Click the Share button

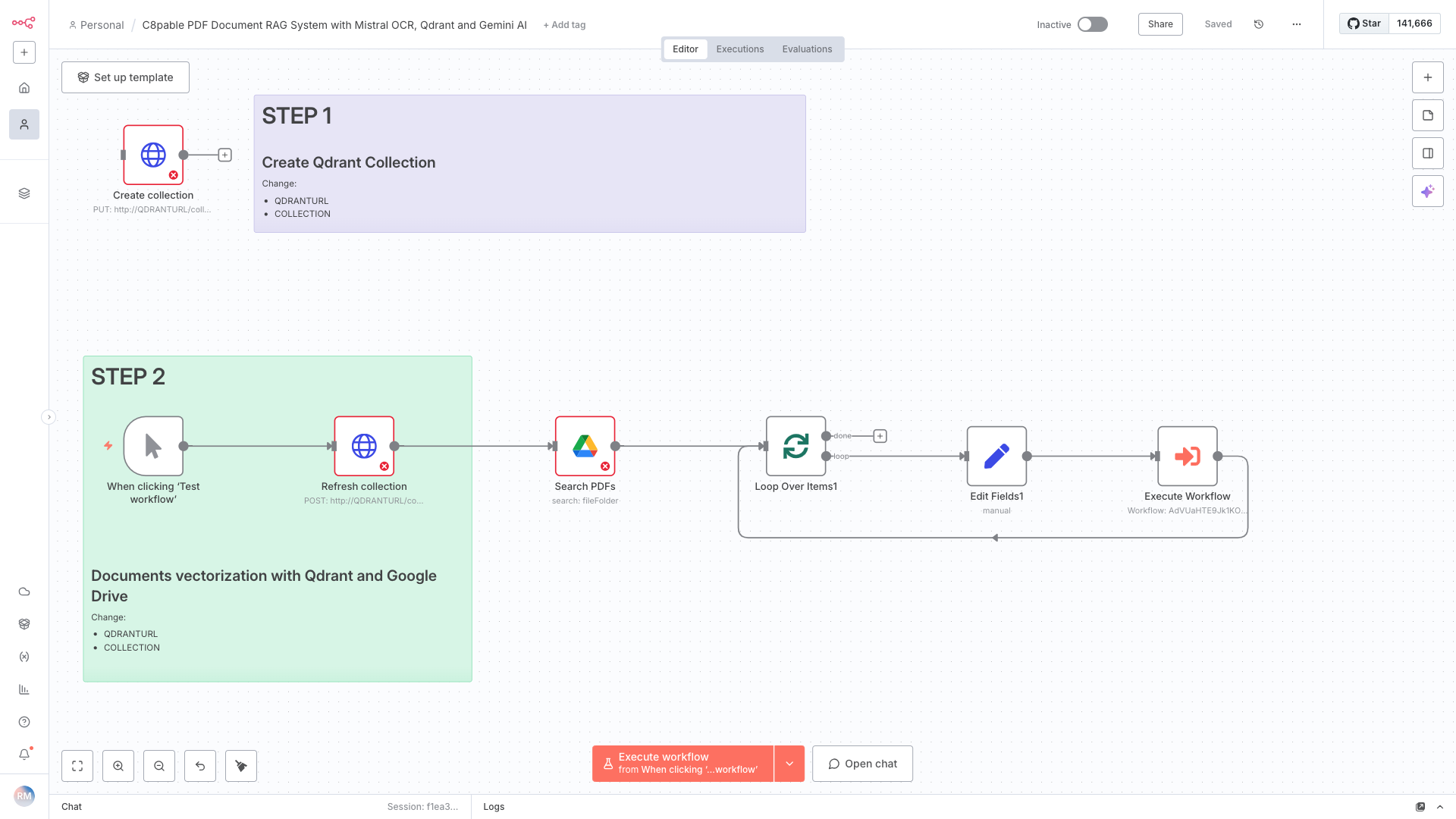click(1160, 24)
